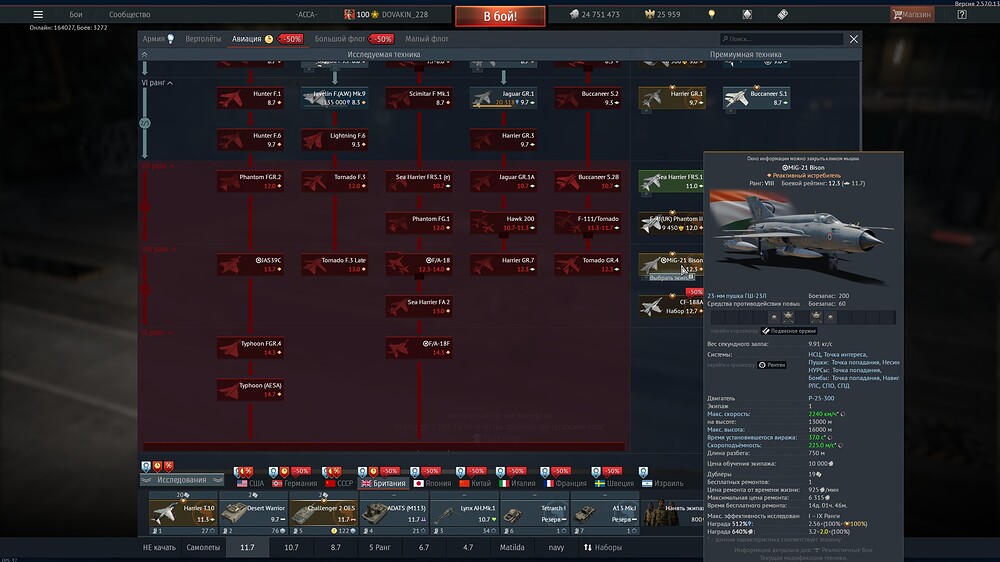Screen dimensions: 1000x562
Task: Select the F/A-18F aircraft card
Action: point(419,348)
